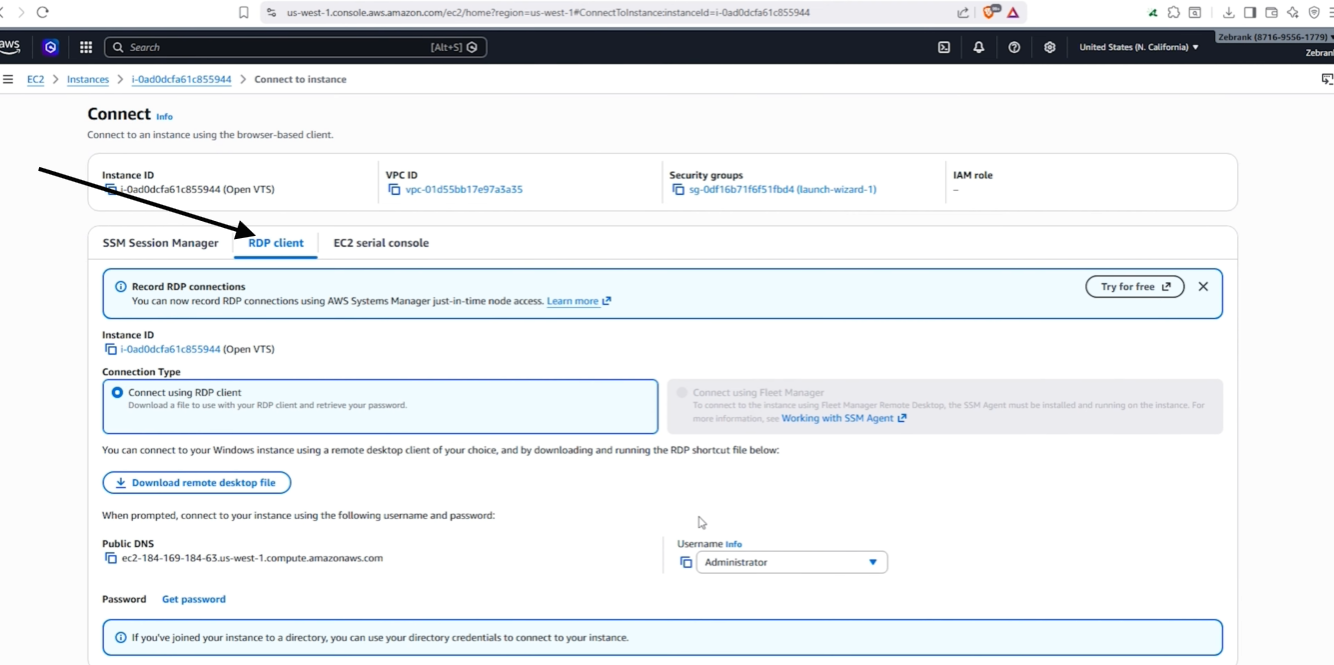Click the Public DNS hostname text

pyautogui.click(x=252, y=558)
